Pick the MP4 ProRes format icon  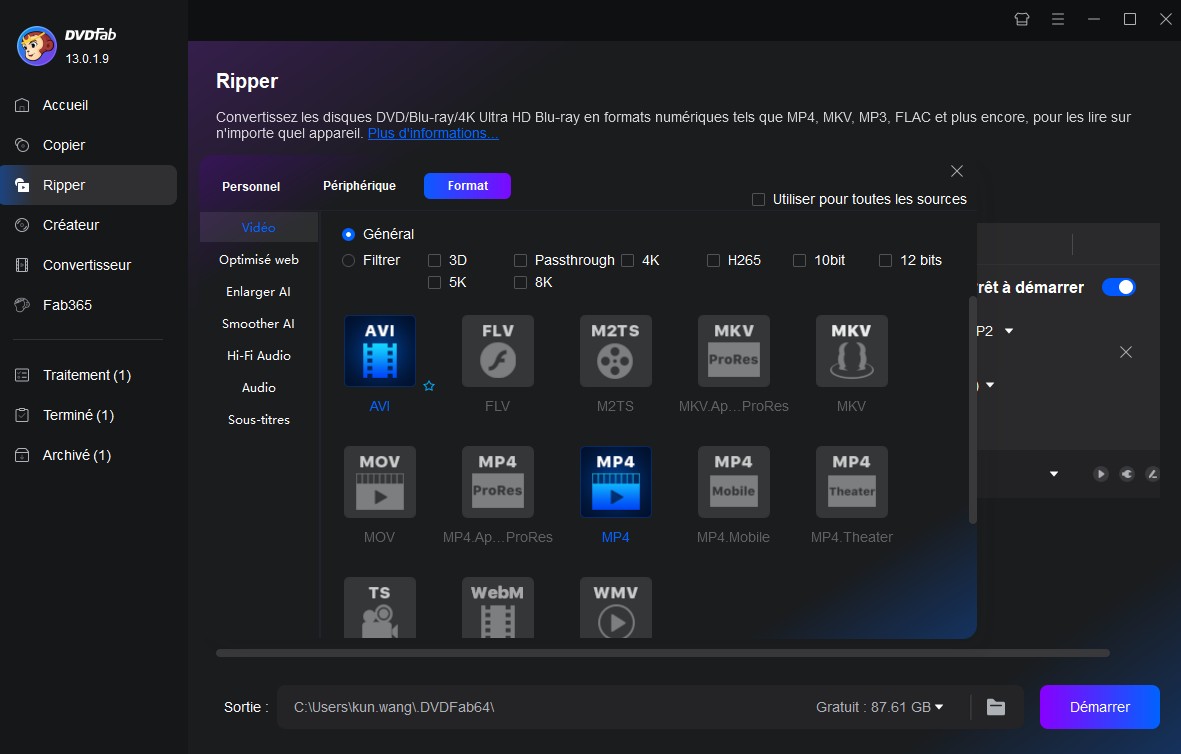coord(498,482)
